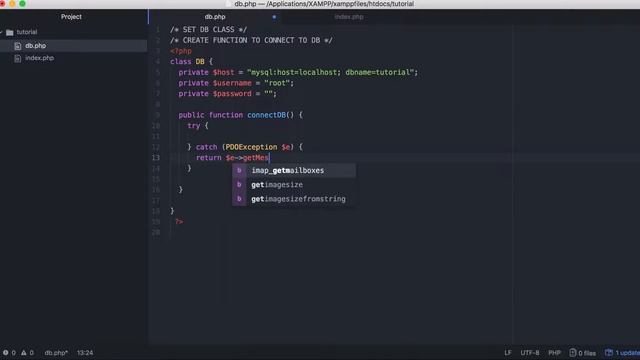This screenshot has width=640, height=360.
Task: Click the SET DB CLASS comment
Action: coord(209,30)
